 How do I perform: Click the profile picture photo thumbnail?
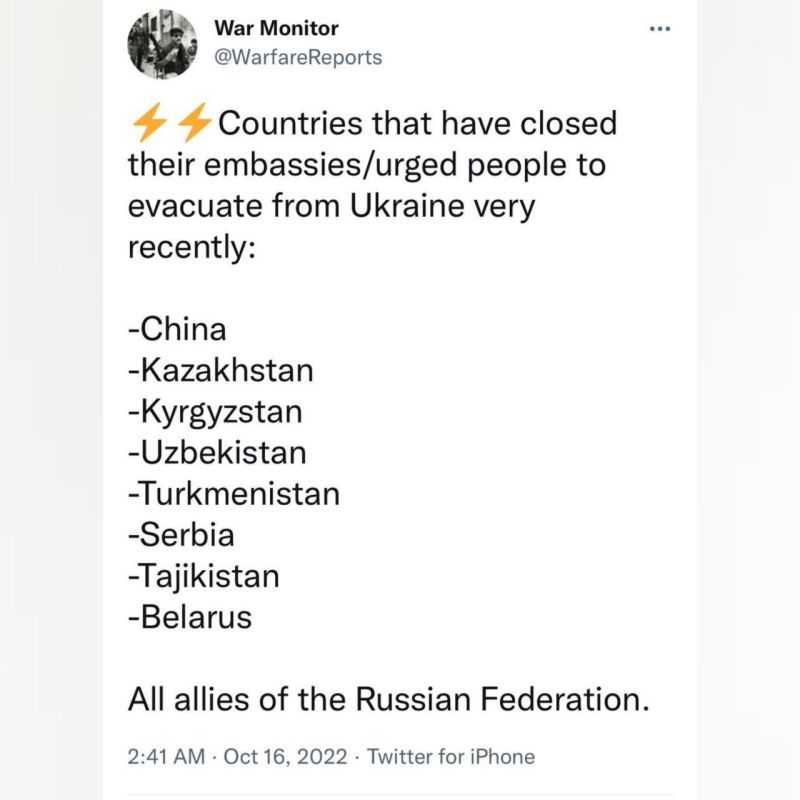(165, 44)
